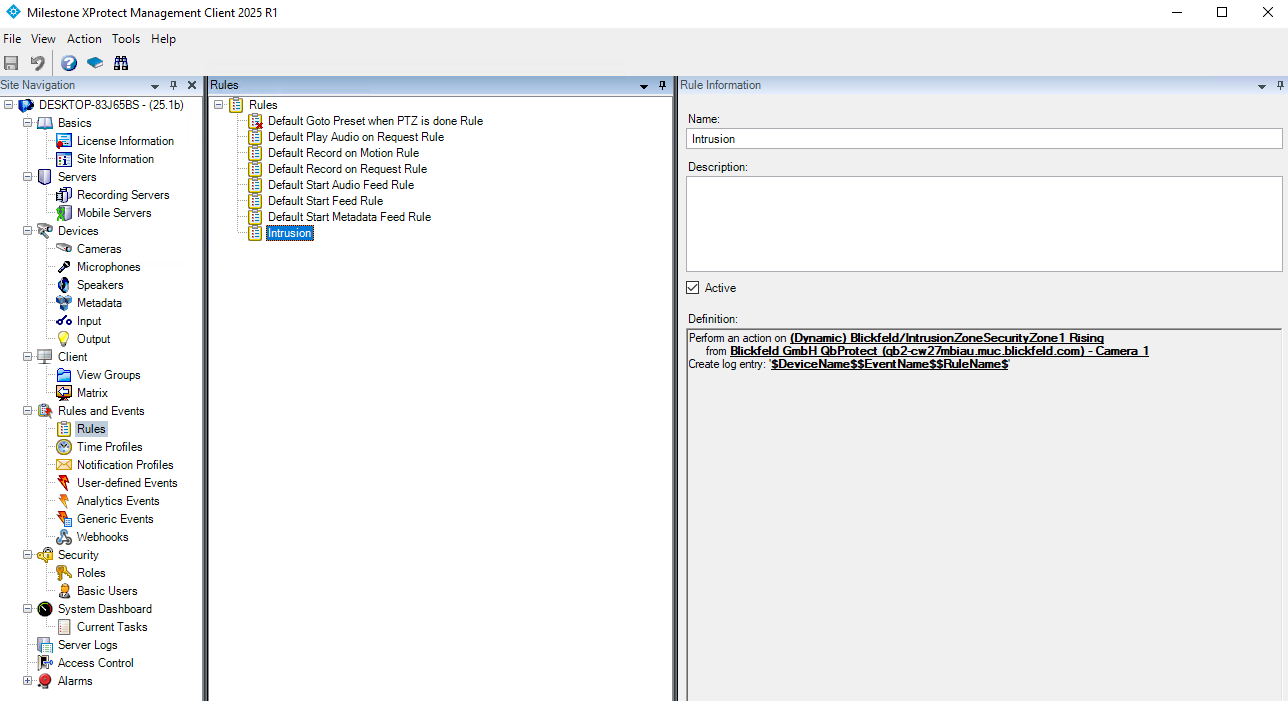Toggle auto-hide pin on the Rules panel
This screenshot has height=701, width=1288.
click(662, 86)
